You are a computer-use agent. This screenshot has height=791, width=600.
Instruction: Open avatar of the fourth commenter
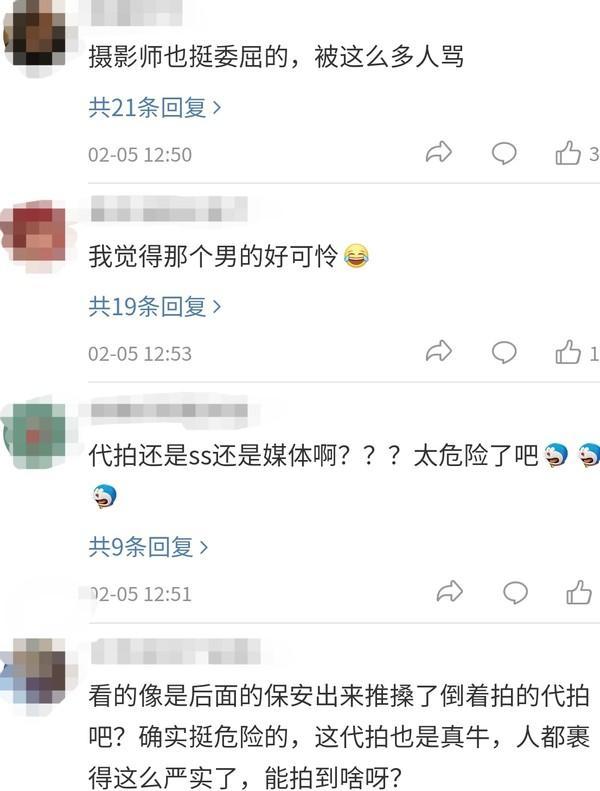[x=34, y=673]
